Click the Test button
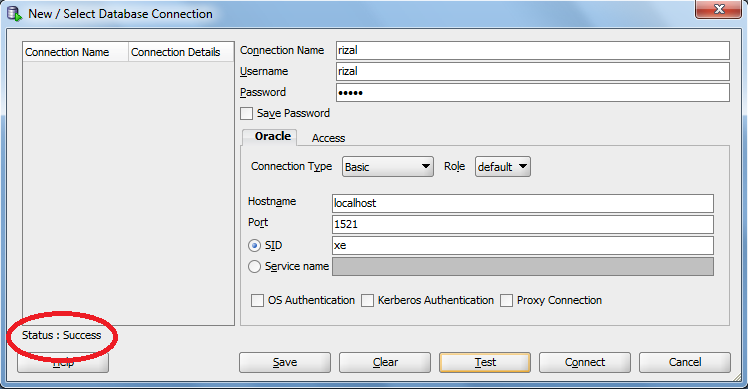Viewport: 748px width, 389px height. click(x=485, y=362)
